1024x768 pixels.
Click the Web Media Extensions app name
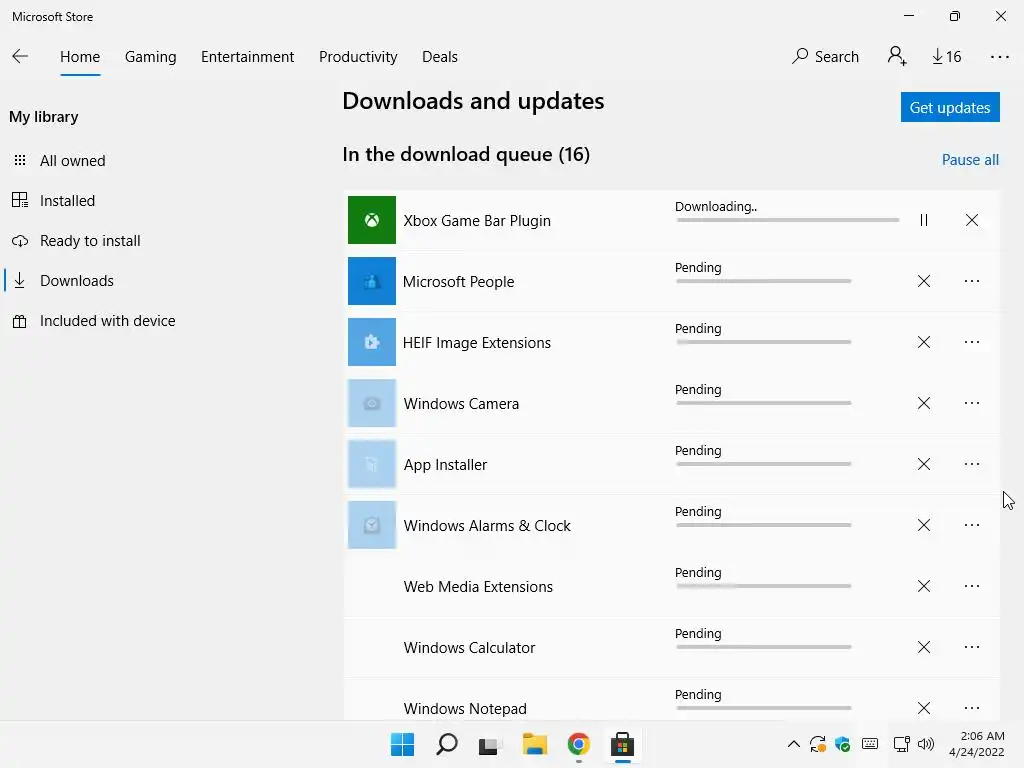click(478, 587)
